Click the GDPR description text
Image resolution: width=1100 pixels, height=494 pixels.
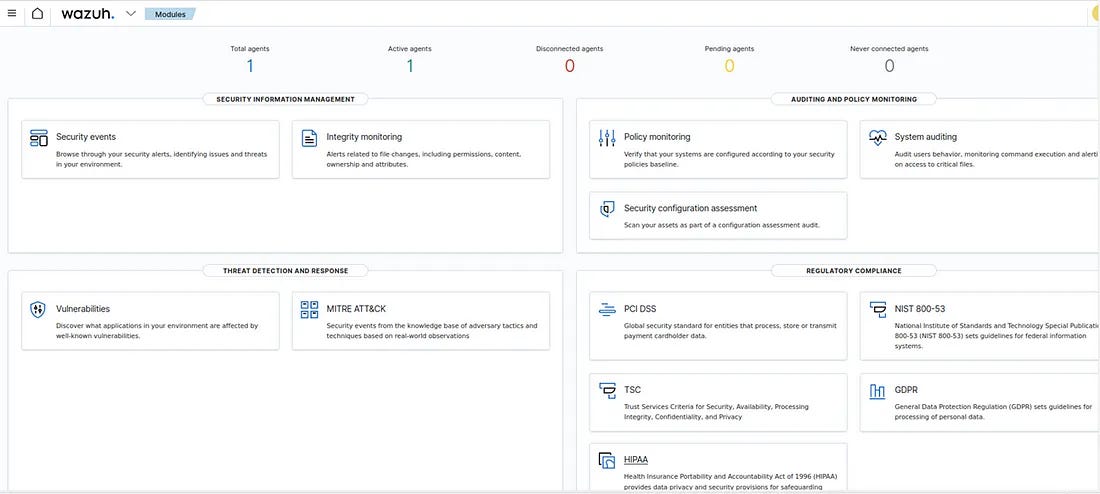(993, 412)
